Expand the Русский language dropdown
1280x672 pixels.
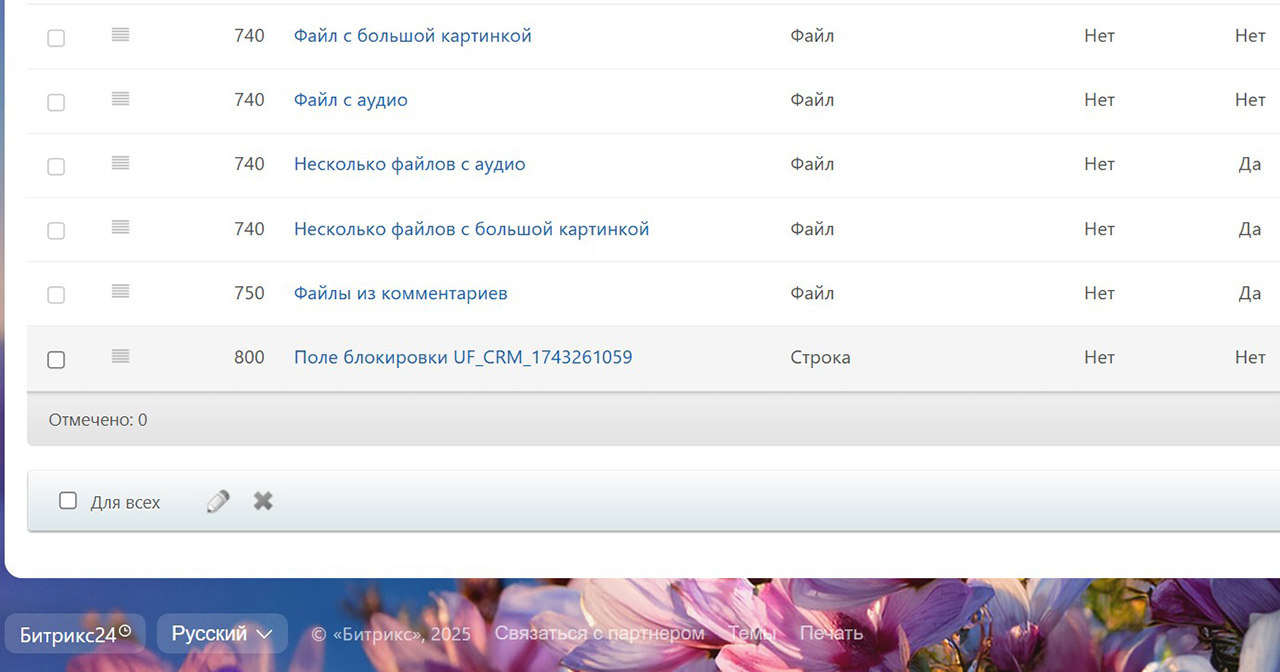coord(222,634)
